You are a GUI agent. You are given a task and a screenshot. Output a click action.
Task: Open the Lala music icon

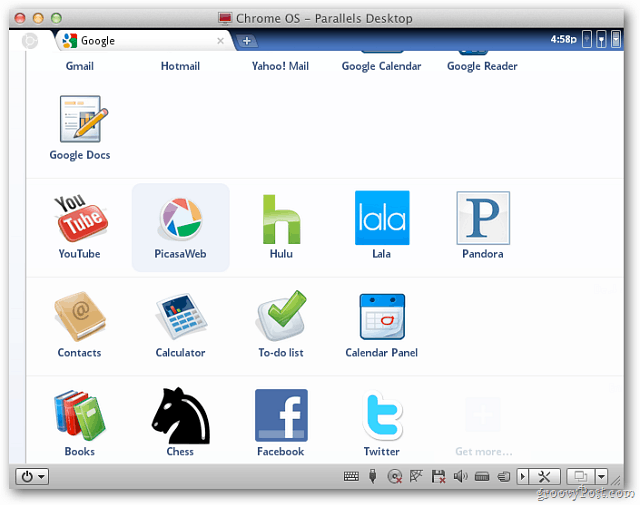click(x=382, y=218)
